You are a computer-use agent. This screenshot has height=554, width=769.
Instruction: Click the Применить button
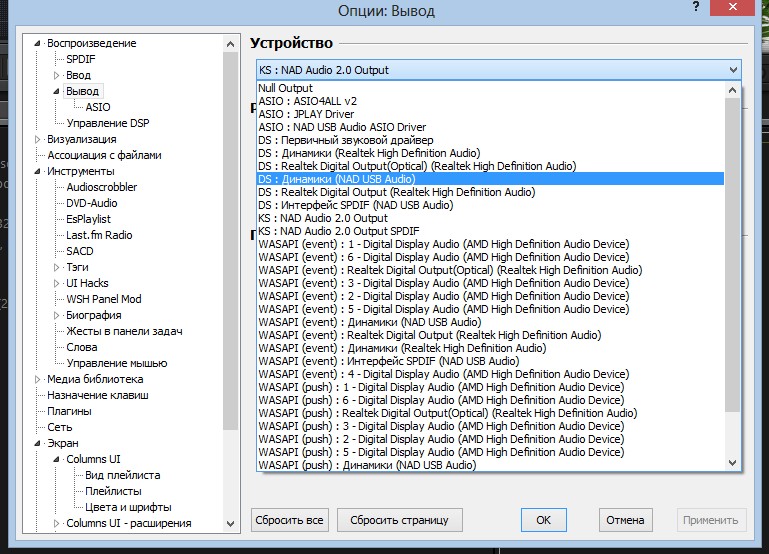[711, 520]
